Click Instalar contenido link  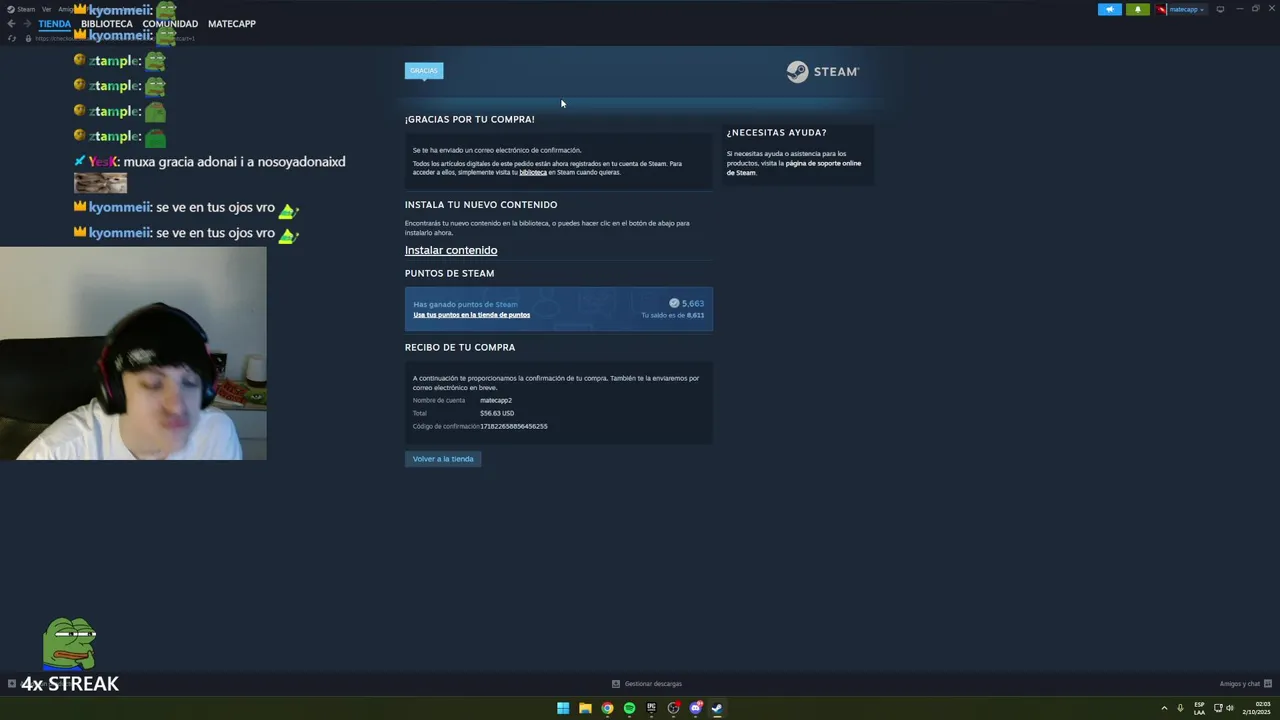tap(451, 250)
